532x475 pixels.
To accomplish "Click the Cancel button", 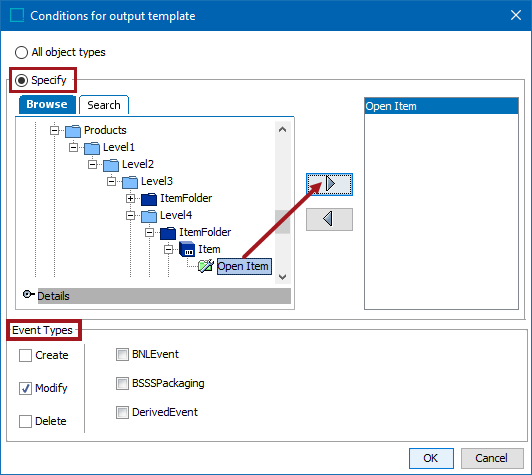I will [x=492, y=458].
